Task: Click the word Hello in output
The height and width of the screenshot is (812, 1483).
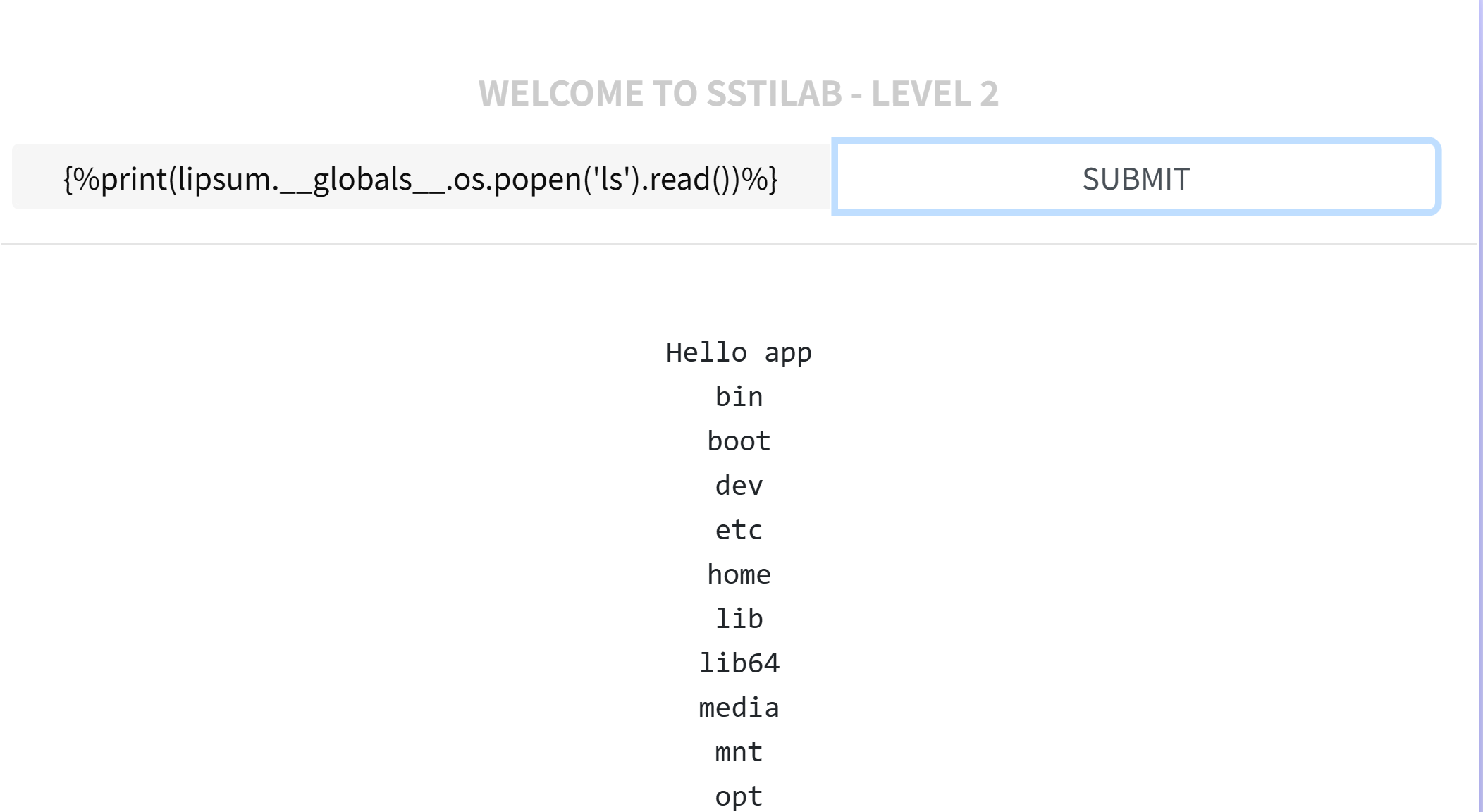Action: (706, 352)
